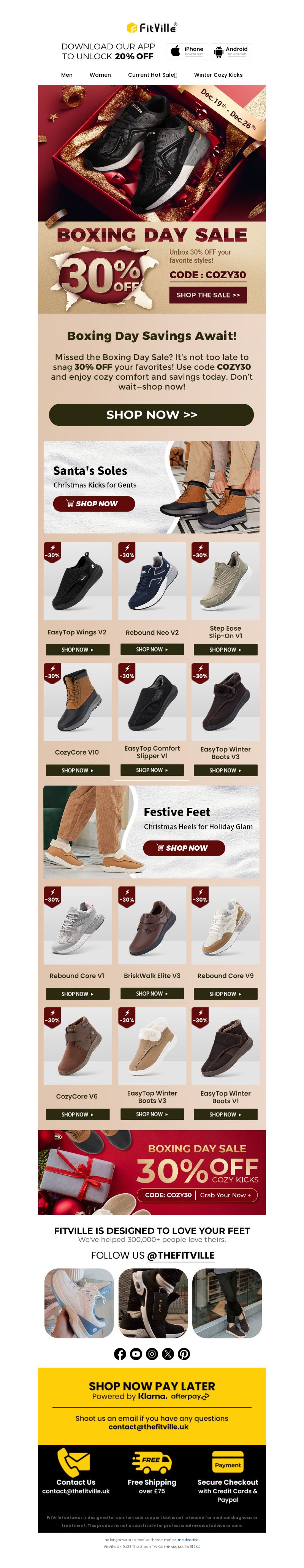The width and height of the screenshot is (304, 1568).
Task: Click the Android app download badge
Action: tap(231, 51)
